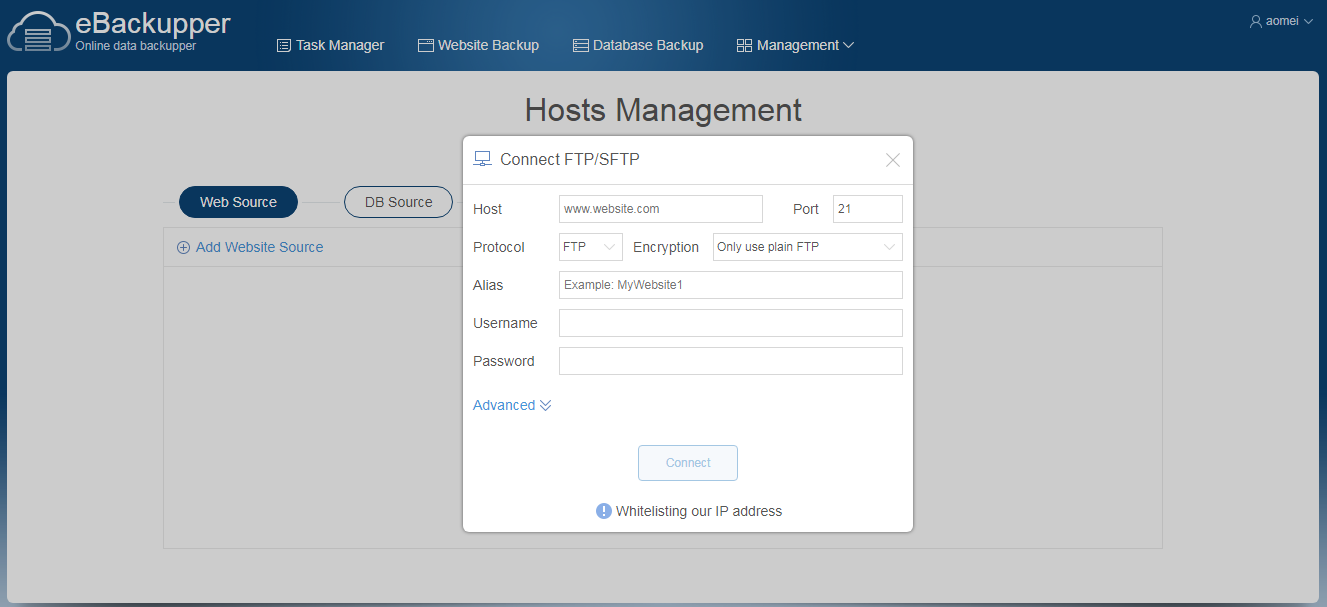This screenshot has width=1327, height=607.
Task: Click the Website Backup window icon
Action: [425, 45]
